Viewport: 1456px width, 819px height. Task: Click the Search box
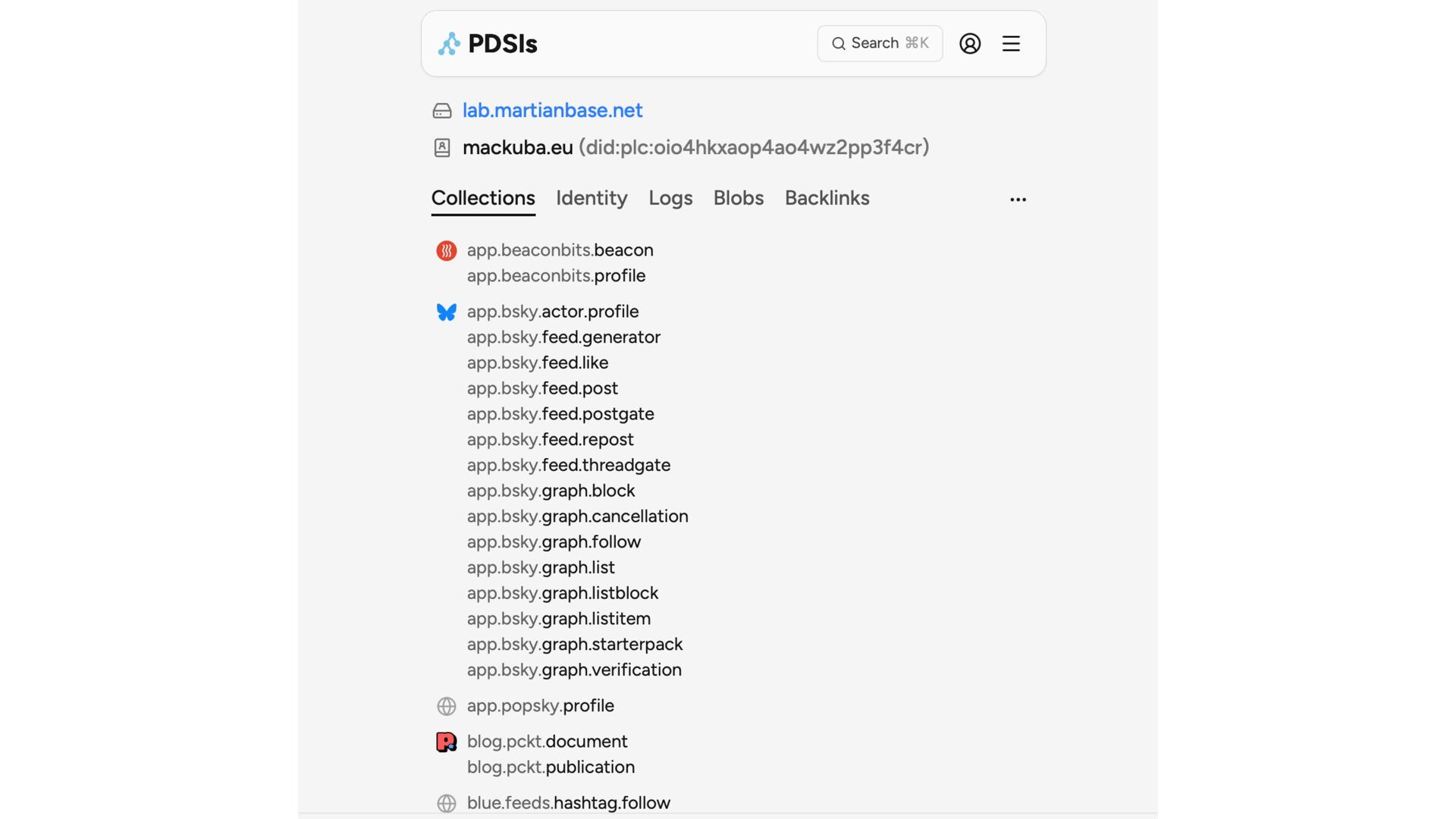coord(880,43)
